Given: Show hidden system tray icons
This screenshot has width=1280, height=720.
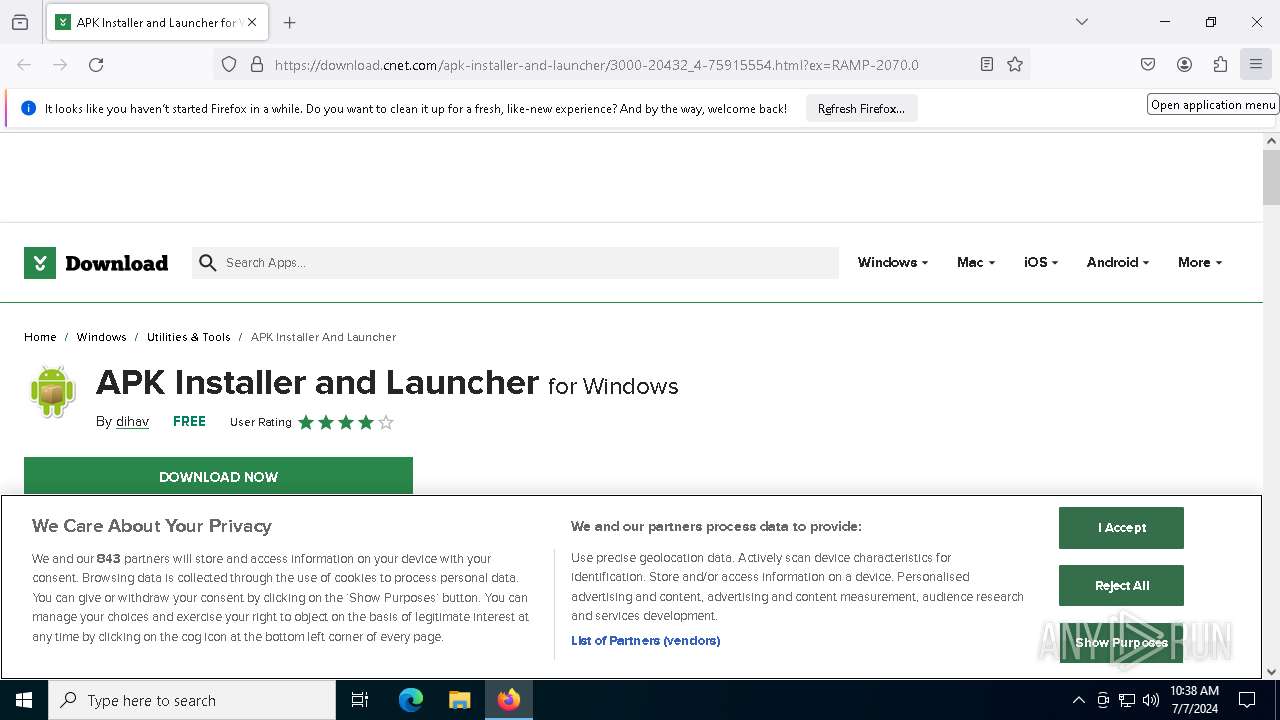Looking at the screenshot, I should coord(1078,700).
